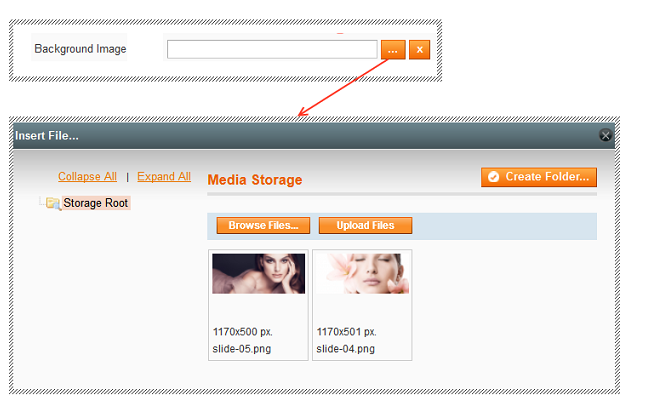The height and width of the screenshot is (401, 658).
Task: Click the slide-04.png file name
Action: pos(345,349)
